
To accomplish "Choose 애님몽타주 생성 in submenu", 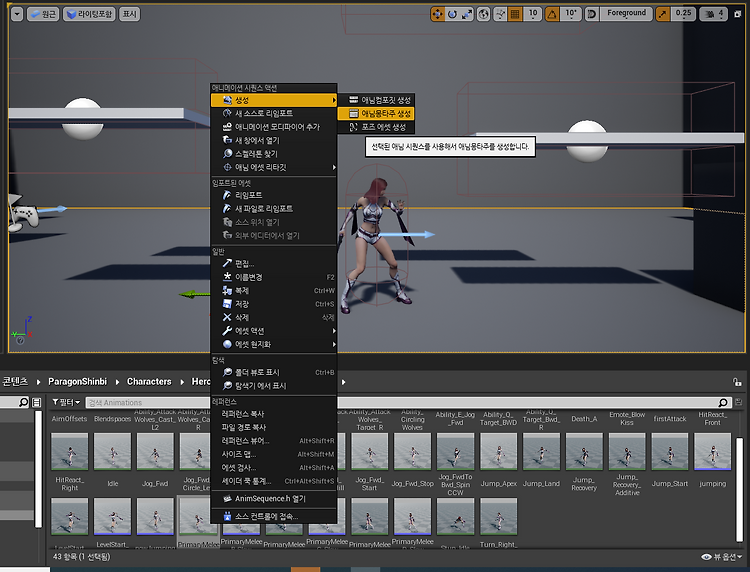I will (375, 113).
